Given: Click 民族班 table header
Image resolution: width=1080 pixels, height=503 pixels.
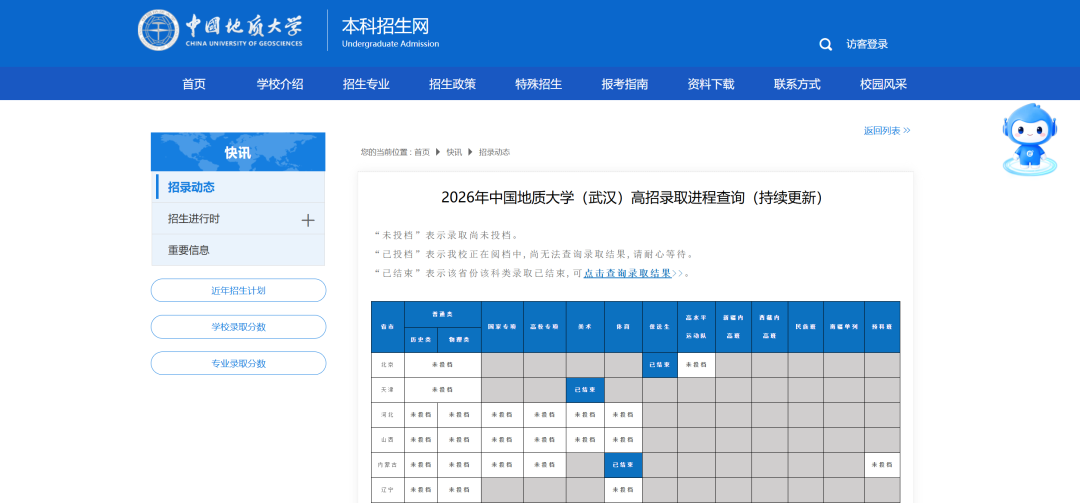Looking at the screenshot, I should pos(806,327).
